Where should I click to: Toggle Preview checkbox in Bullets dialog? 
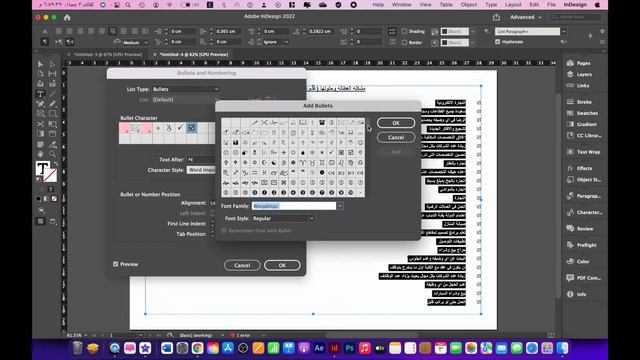pyautogui.click(x=116, y=264)
